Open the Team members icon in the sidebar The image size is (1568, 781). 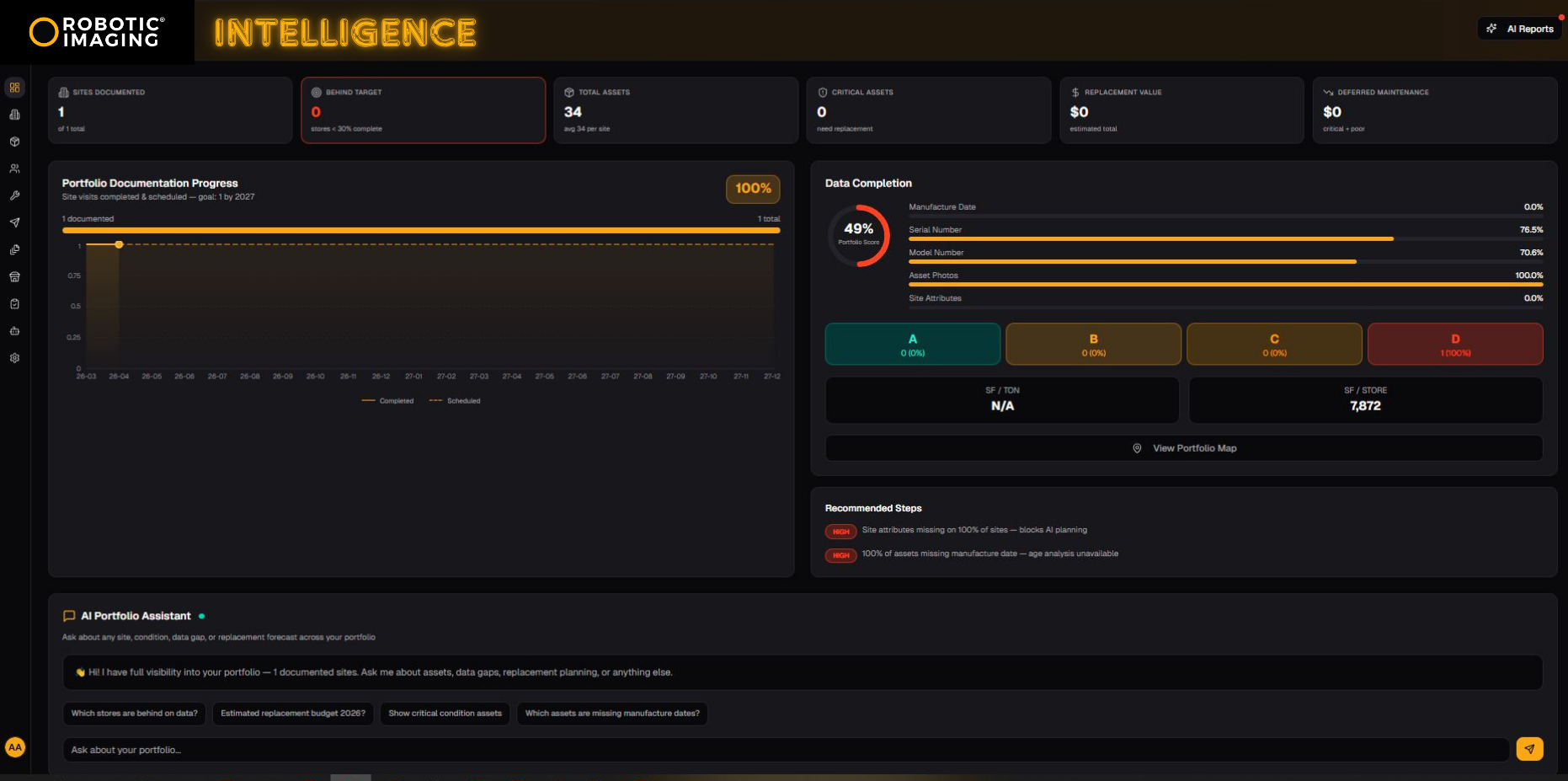pyautogui.click(x=14, y=169)
